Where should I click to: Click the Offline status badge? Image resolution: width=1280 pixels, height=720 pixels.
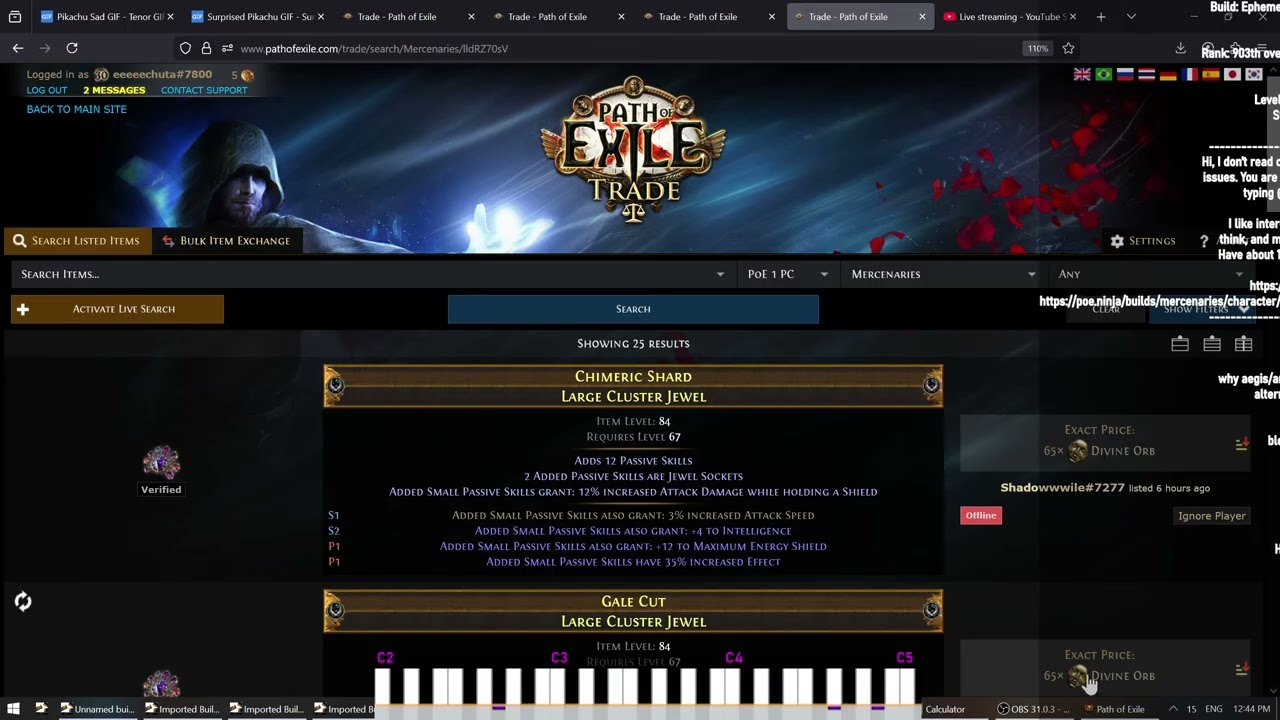click(981, 516)
